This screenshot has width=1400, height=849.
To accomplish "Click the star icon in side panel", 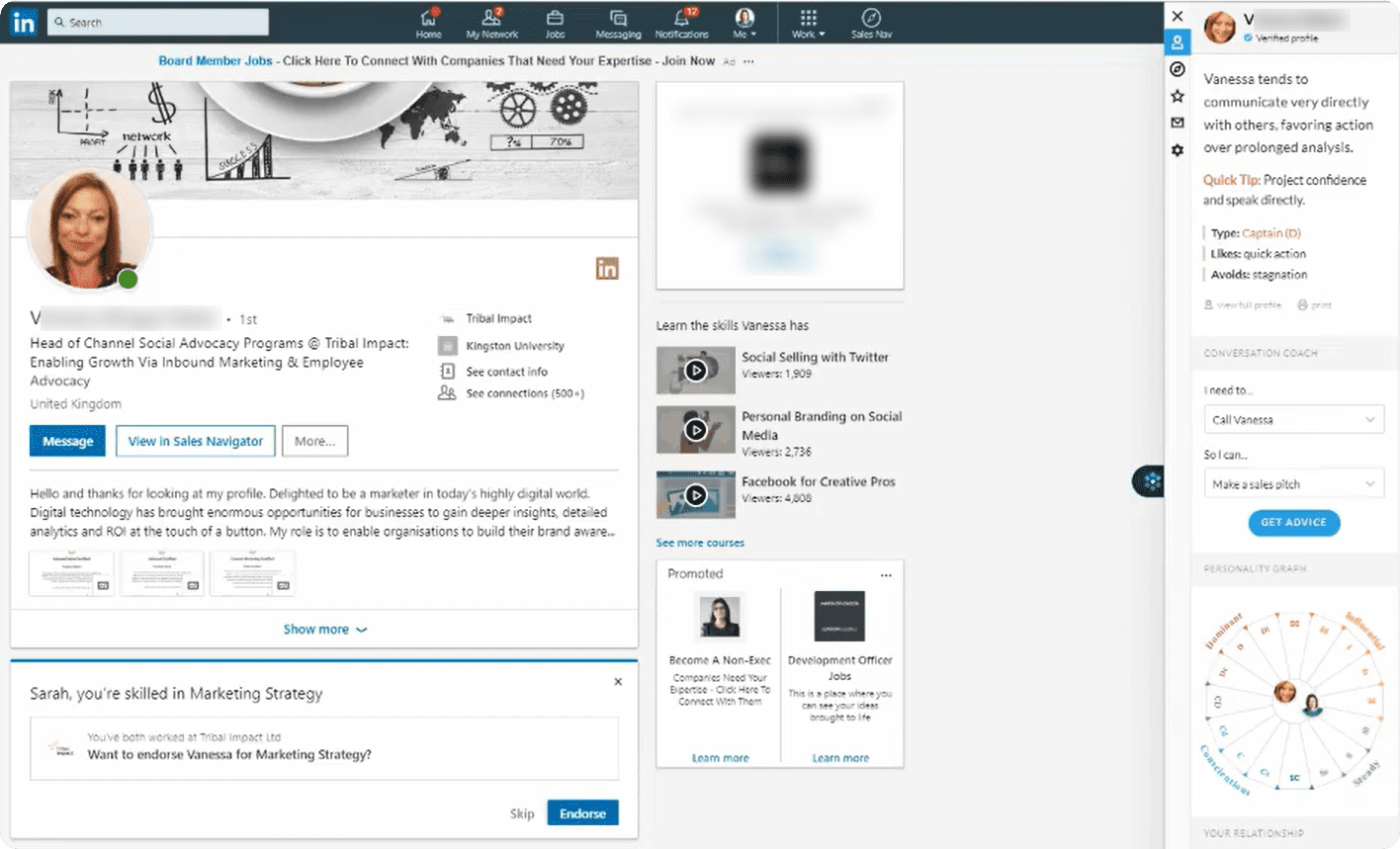I will 1177,96.
